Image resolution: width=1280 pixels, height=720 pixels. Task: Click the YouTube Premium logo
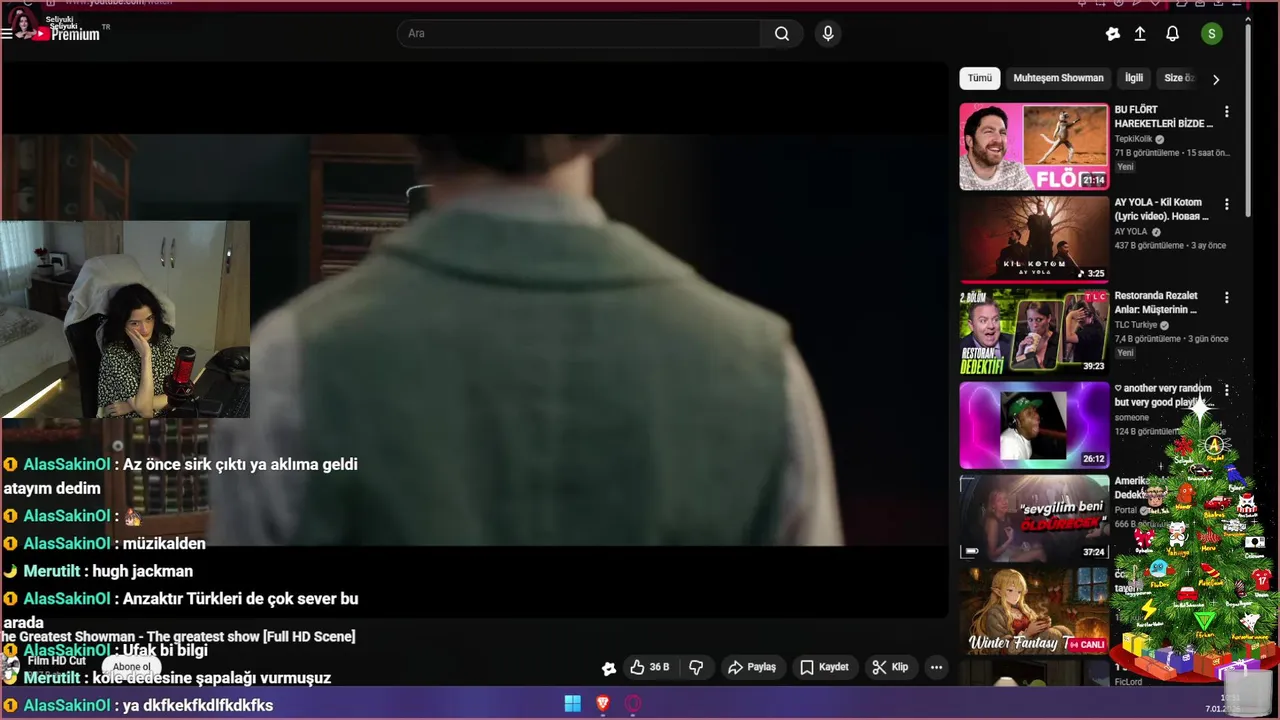66,33
